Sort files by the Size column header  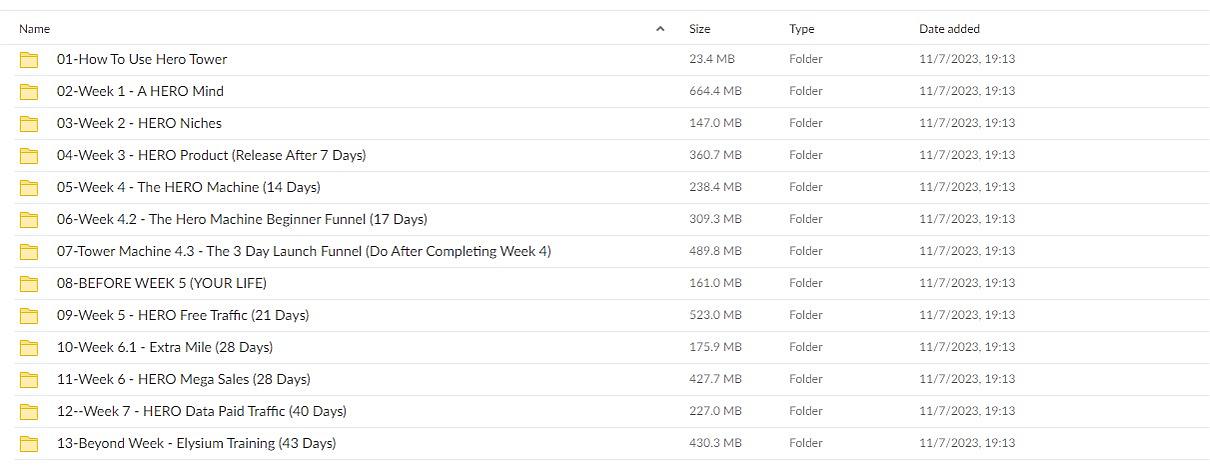click(700, 29)
